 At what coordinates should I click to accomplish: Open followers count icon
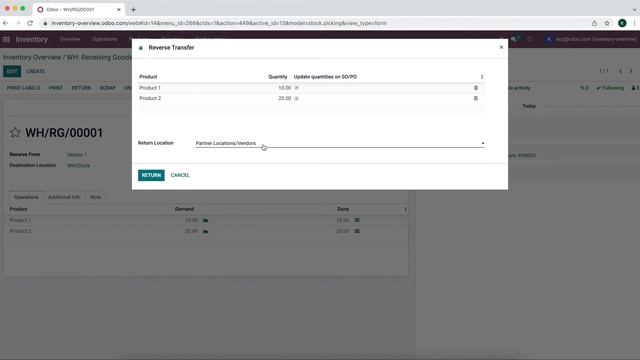coord(635,88)
